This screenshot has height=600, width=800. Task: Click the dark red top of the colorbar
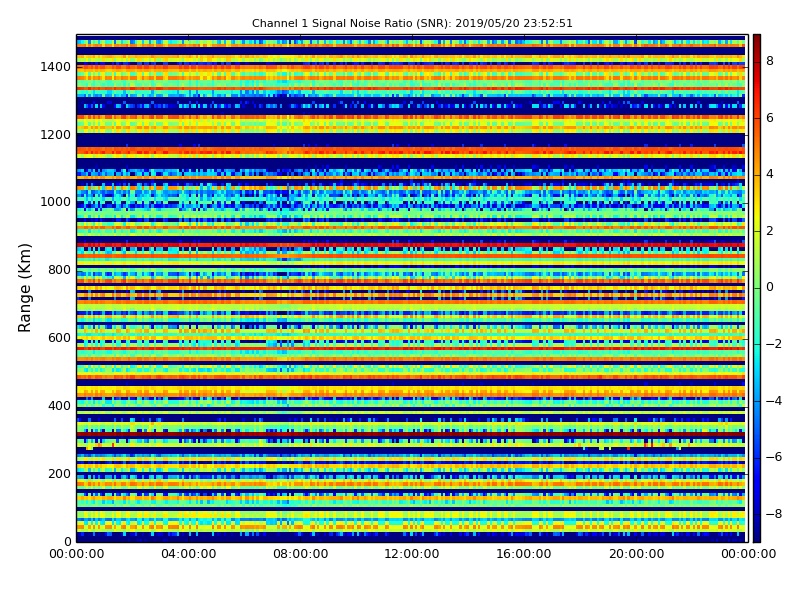click(x=757, y=40)
